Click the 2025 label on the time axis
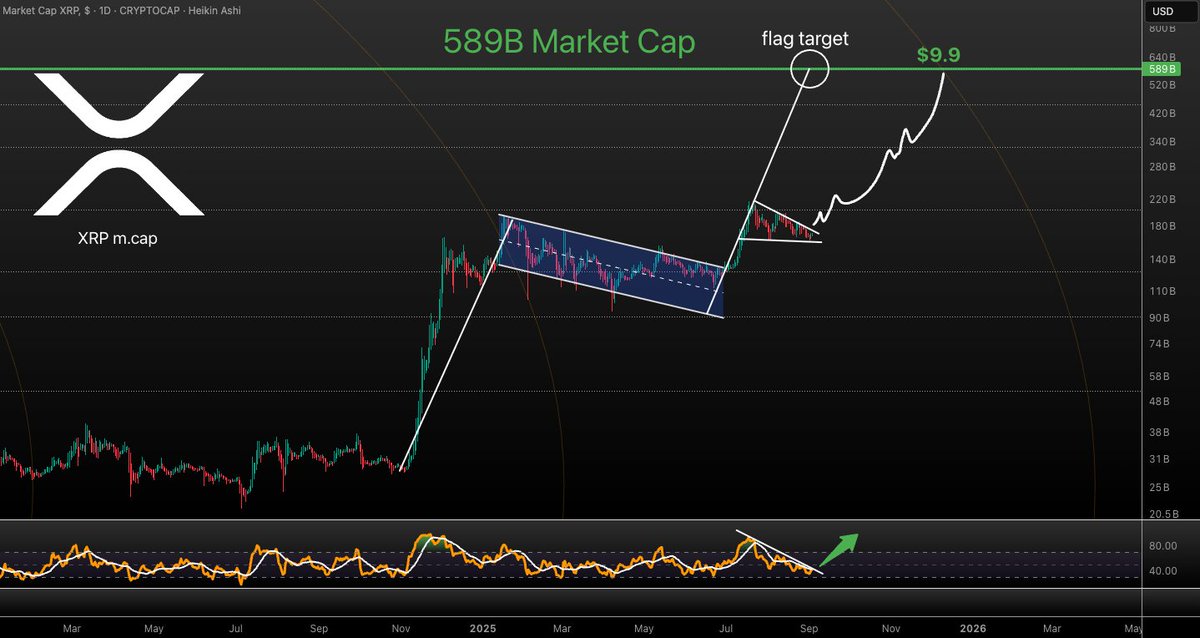The width and height of the screenshot is (1200, 638). 485,628
